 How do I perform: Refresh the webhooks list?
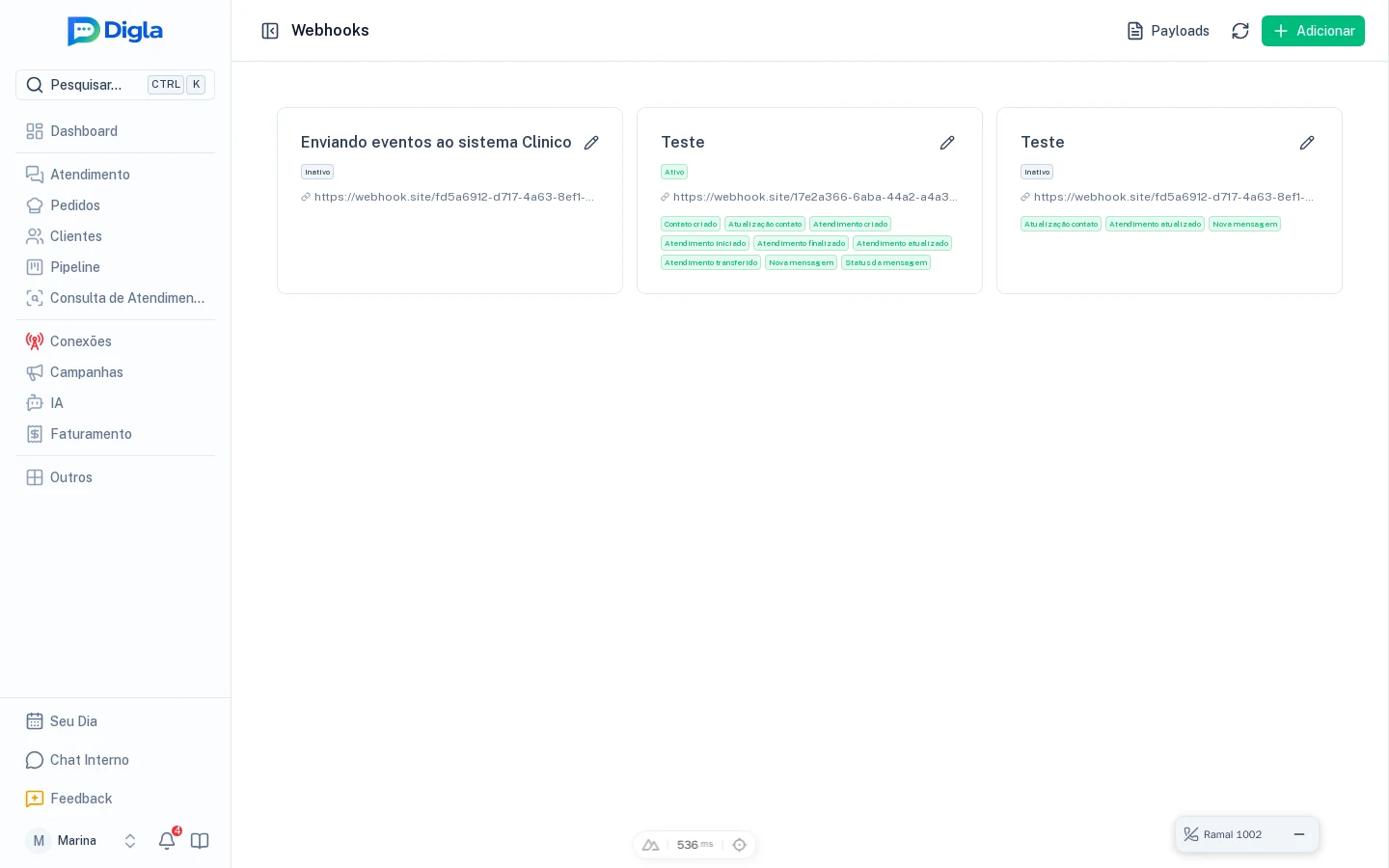[x=1240, y=31]
